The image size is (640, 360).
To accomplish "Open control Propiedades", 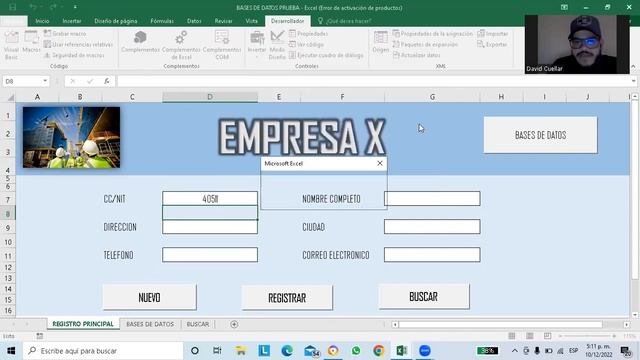I will (309, 33).
